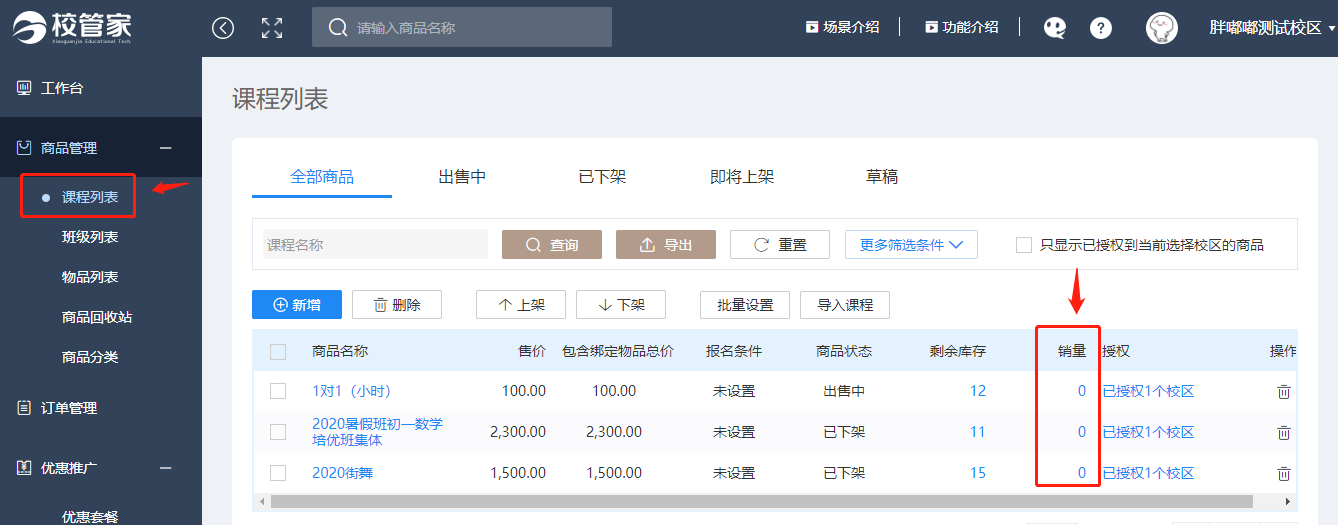Open the help question mark icon
The image size is (1338, 525).
coord(1101,28)
